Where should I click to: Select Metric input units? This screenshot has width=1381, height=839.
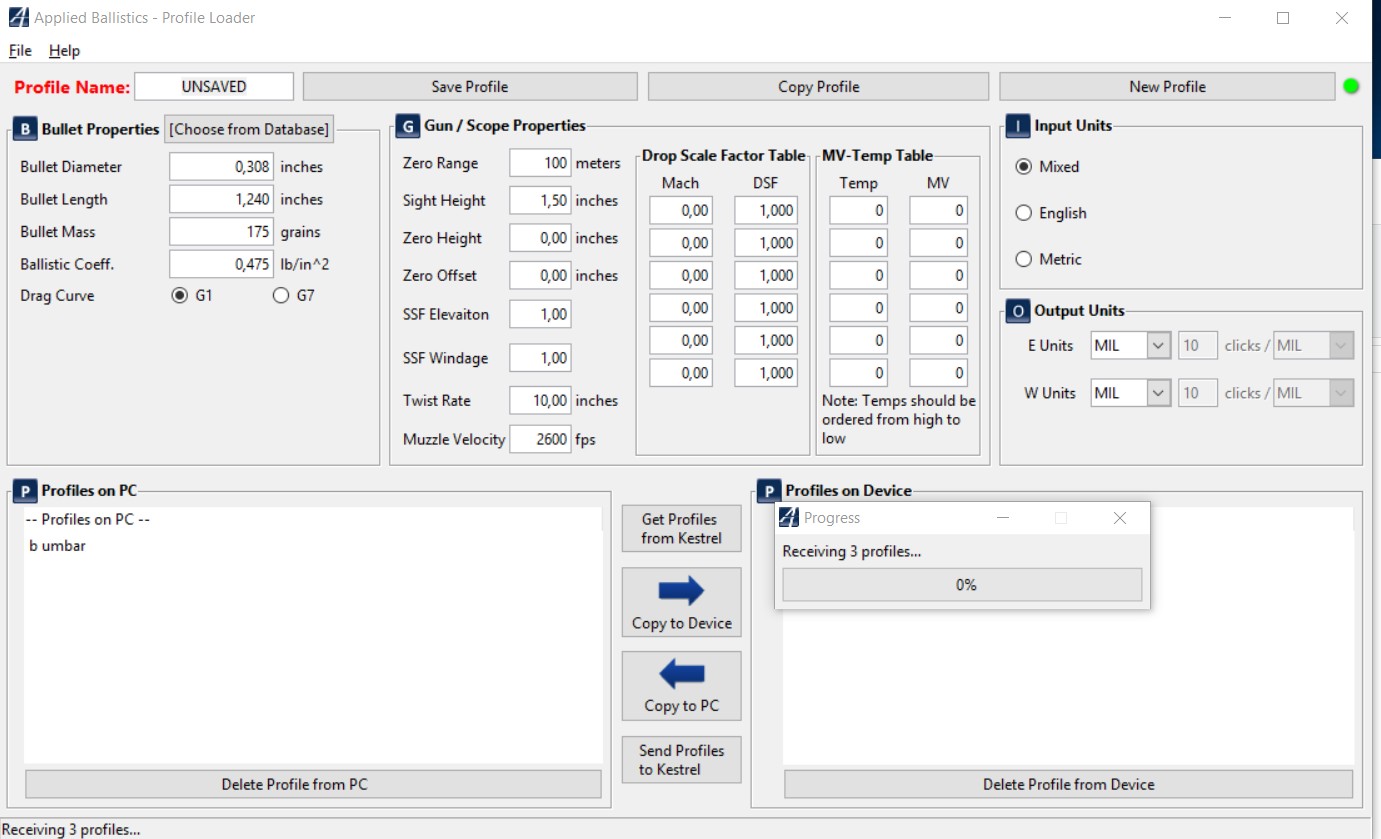(x=1023, y=259)
